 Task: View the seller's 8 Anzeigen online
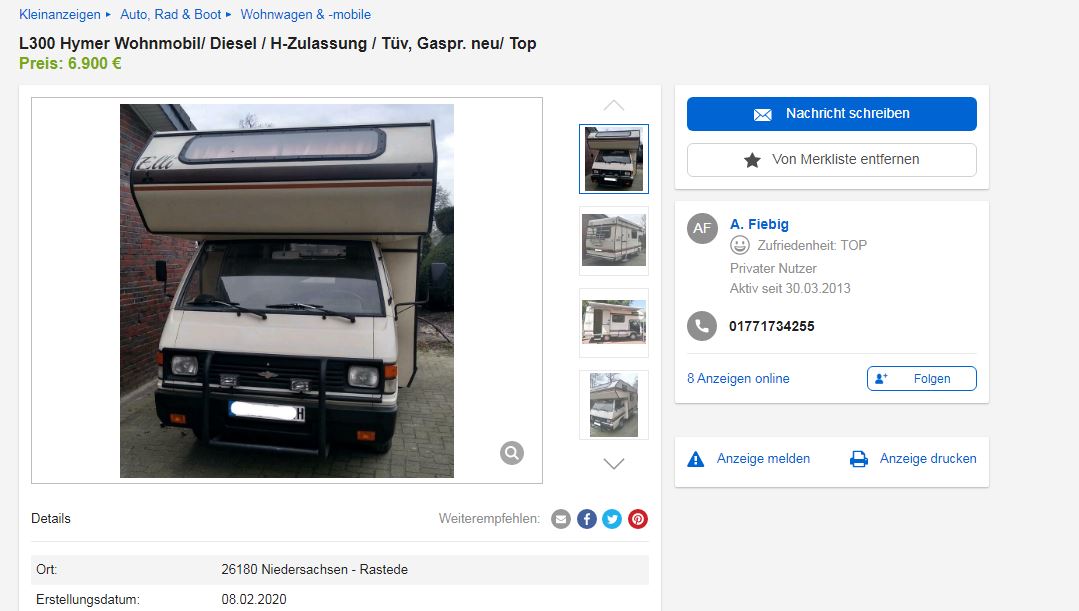coord(738,378)
